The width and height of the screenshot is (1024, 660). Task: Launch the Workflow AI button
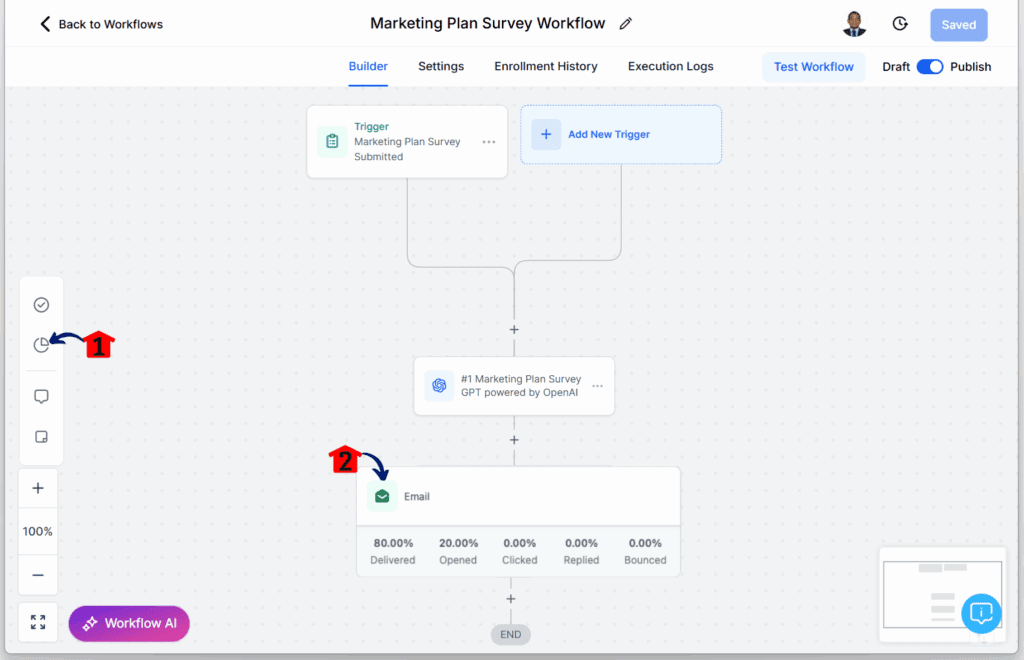(129, 623)
